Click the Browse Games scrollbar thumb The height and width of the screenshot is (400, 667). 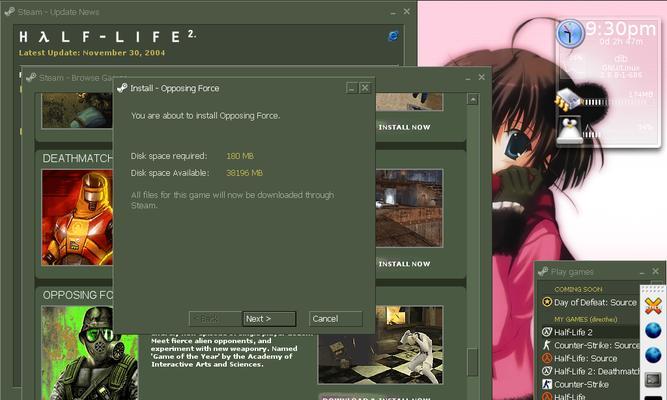[x=473, y=362]
